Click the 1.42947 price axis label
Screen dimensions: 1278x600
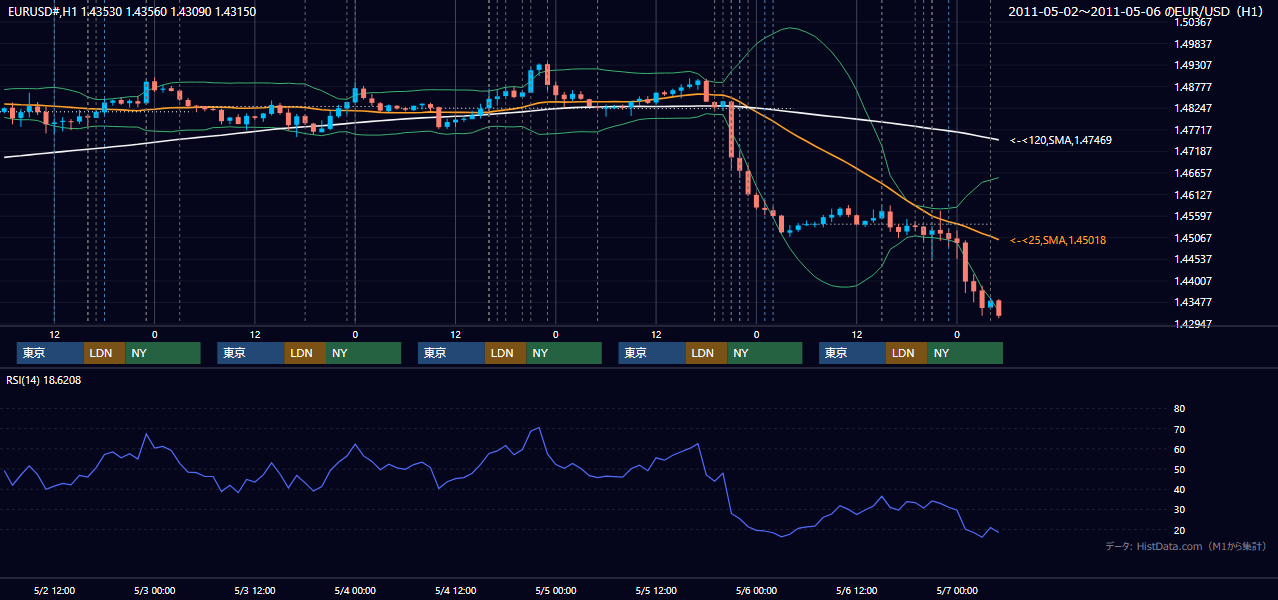coord(1193,324)
